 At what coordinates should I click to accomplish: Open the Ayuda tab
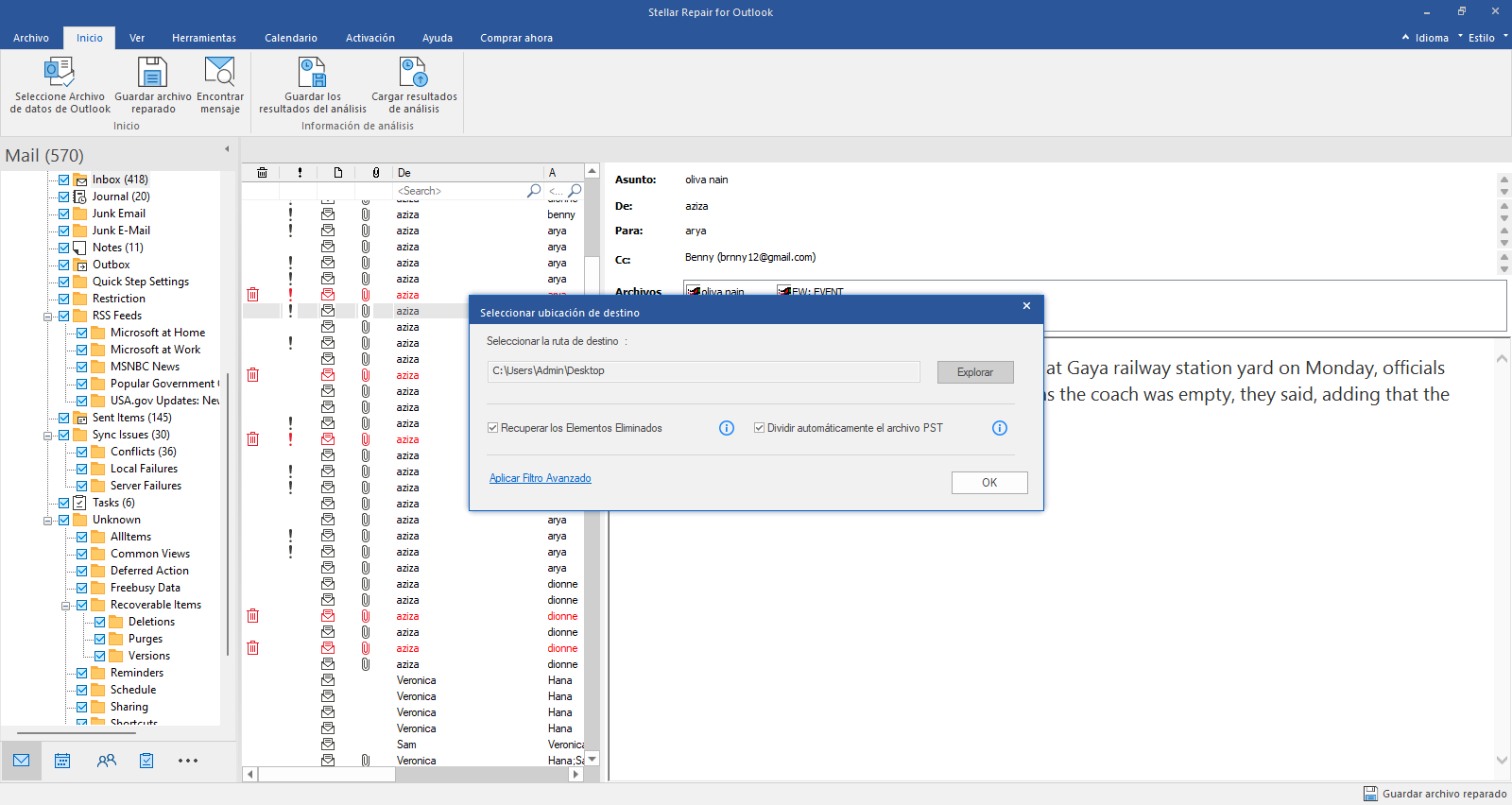pos(438,38)
